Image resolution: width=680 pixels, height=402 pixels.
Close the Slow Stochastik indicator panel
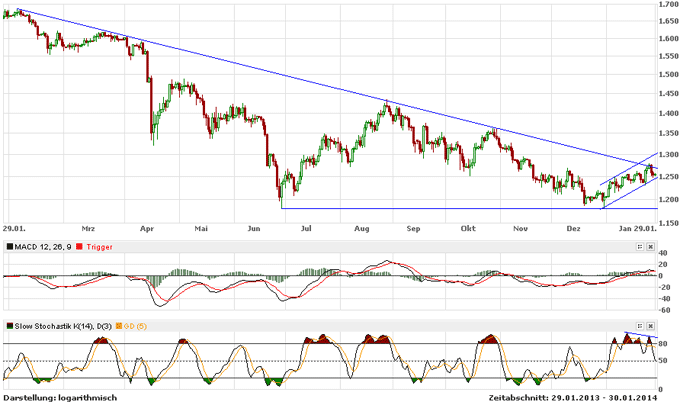pos(652,326)
